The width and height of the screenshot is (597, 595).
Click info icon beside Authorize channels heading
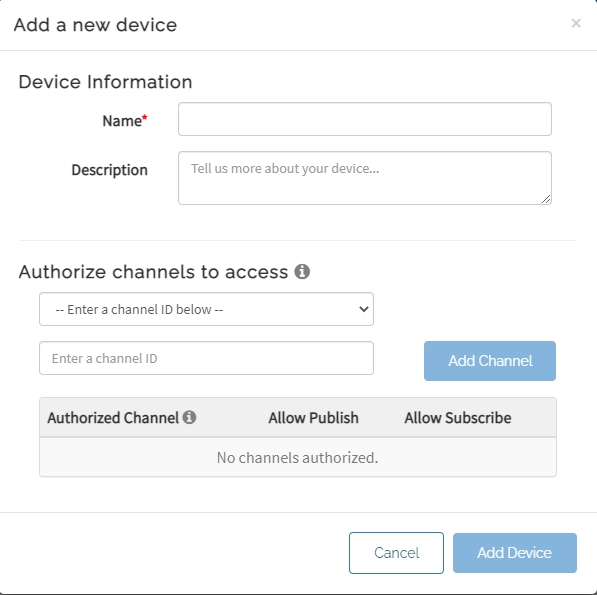pos(302,271)
